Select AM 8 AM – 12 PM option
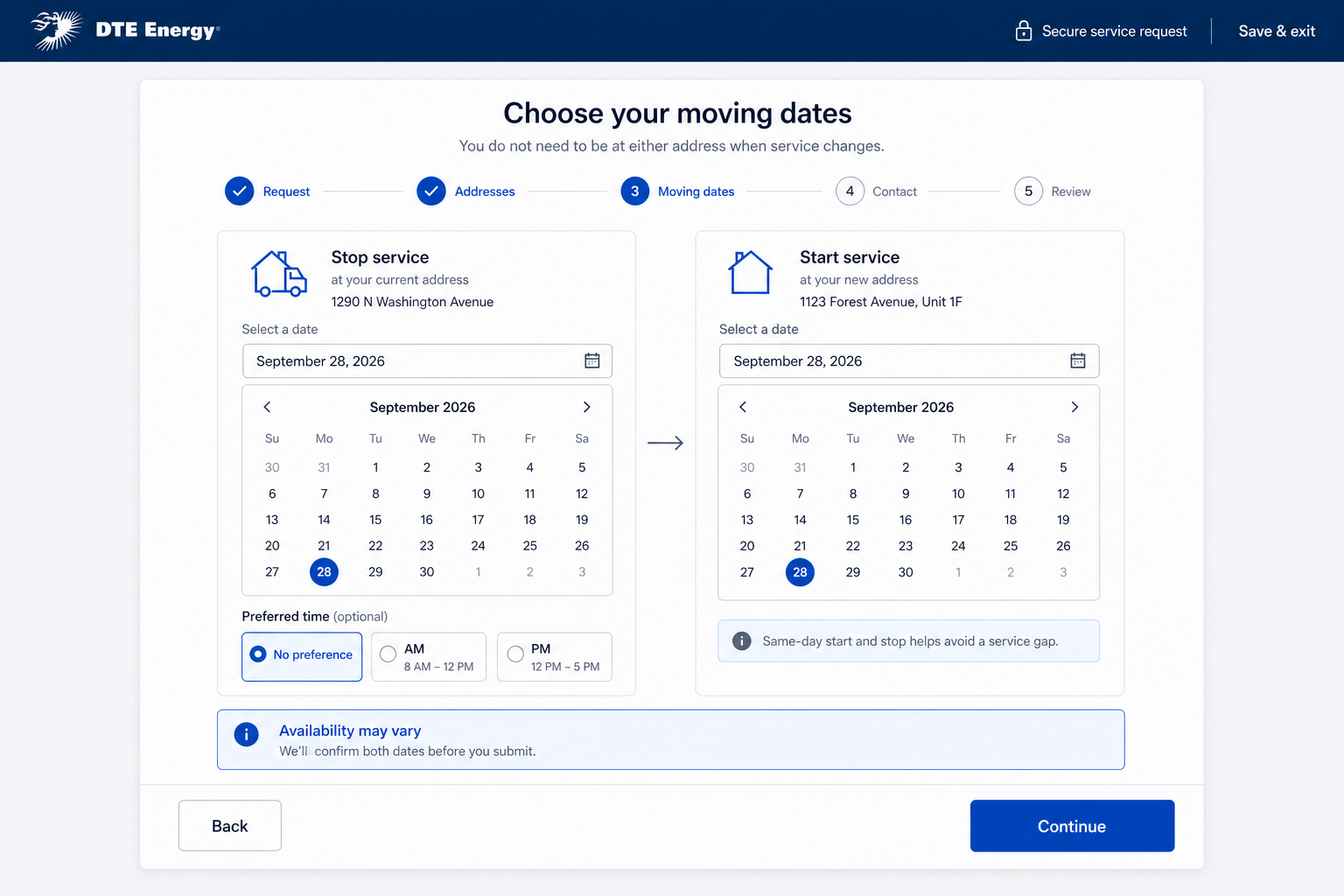Image resolution: width=1344 pixels, height=896 pixels. pos(429,656)
